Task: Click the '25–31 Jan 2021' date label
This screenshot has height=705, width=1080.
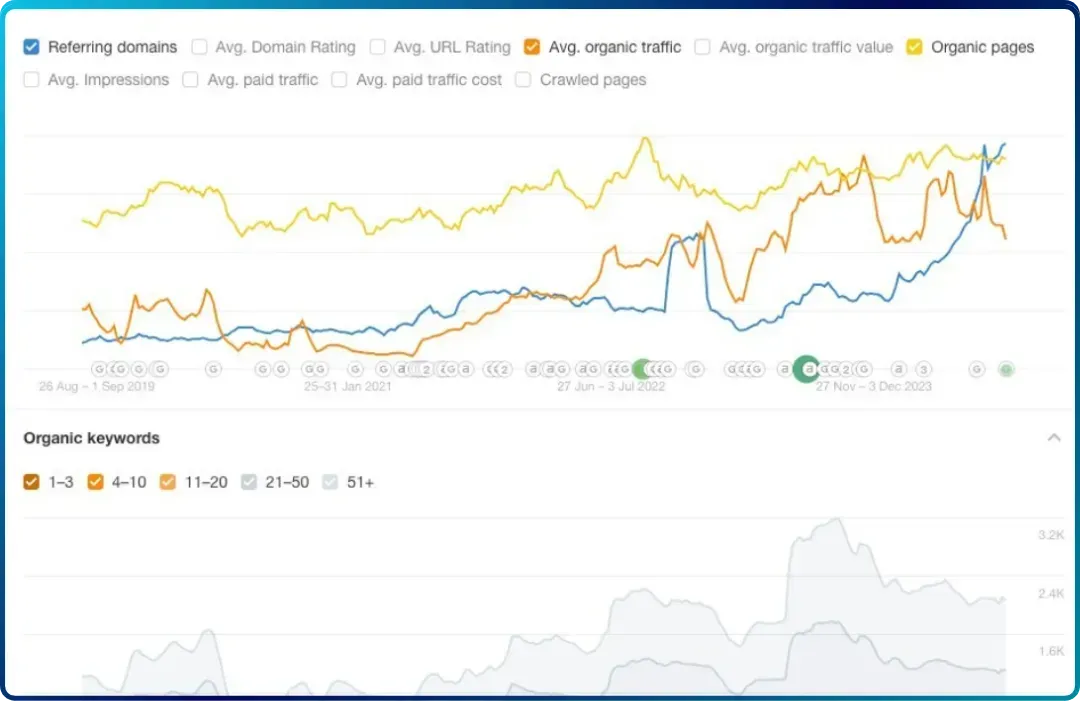Action: (348, 386)
